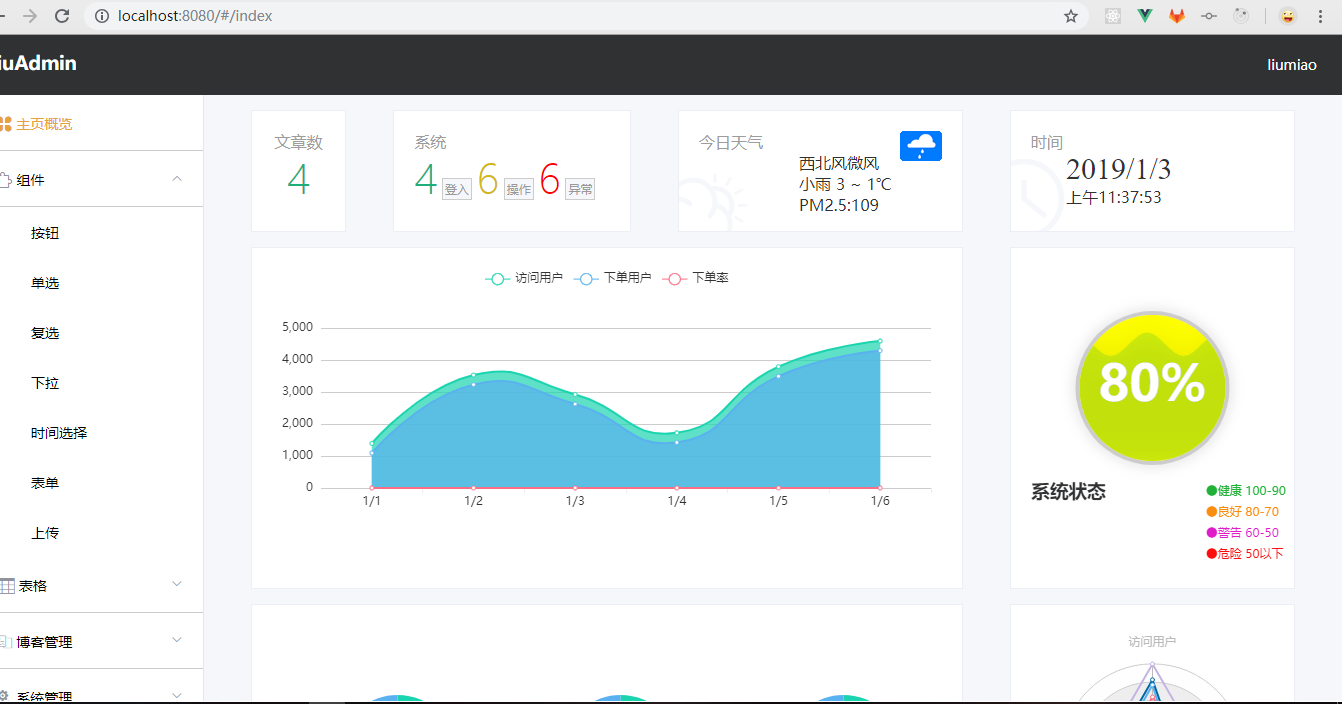The width and height of the screenshot is (1342, 704).
Task: Open the Chrome profile avatar
Action: (1289, 16)
